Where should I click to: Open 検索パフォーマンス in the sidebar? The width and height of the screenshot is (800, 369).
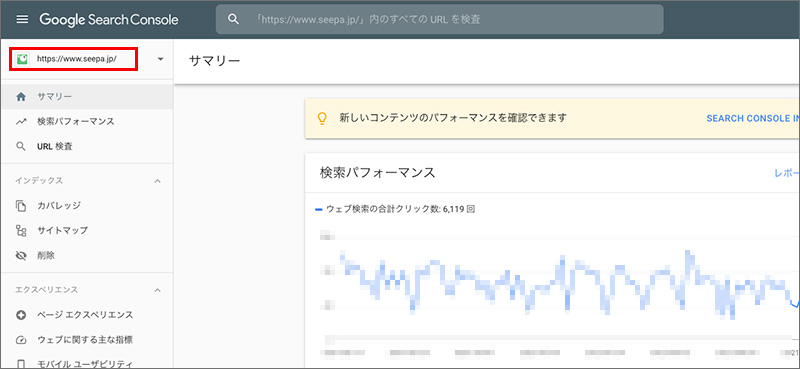pos(87,122)
